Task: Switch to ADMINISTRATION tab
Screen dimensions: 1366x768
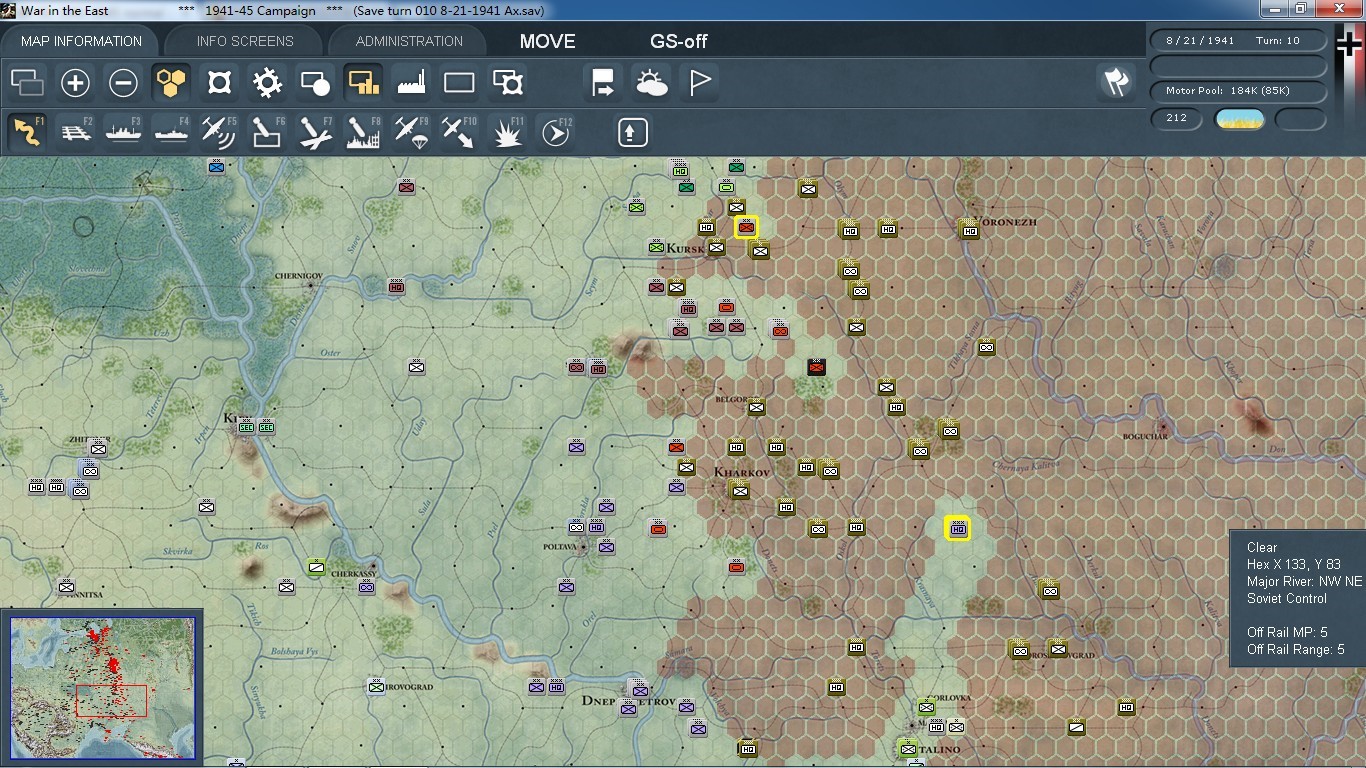Action: [409, 41]
